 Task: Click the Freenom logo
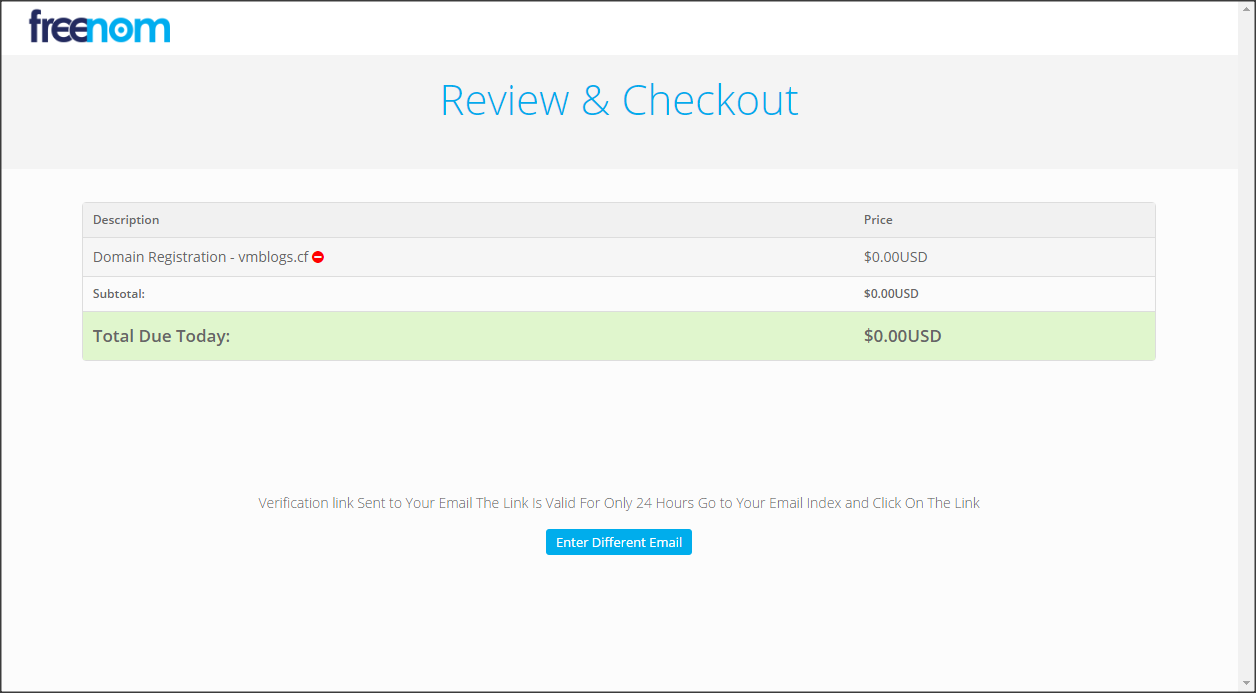(100, 27)
